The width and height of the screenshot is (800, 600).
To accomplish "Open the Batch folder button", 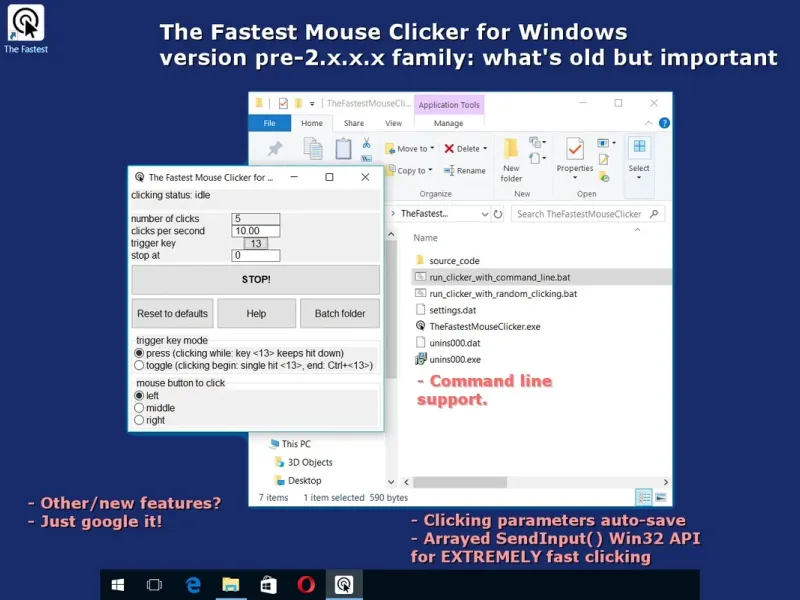I will (340, 313).
